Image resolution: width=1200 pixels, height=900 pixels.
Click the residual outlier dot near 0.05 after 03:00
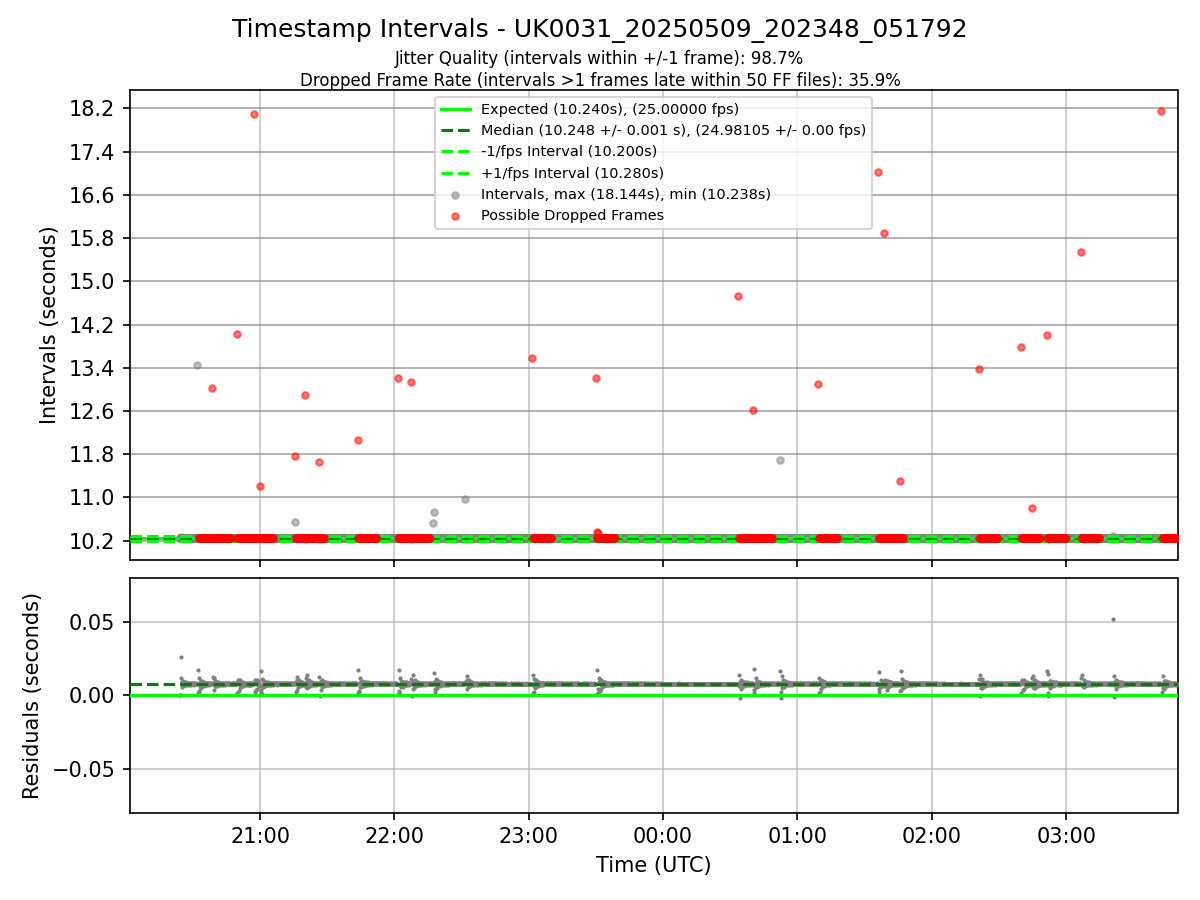point(1113,619)
